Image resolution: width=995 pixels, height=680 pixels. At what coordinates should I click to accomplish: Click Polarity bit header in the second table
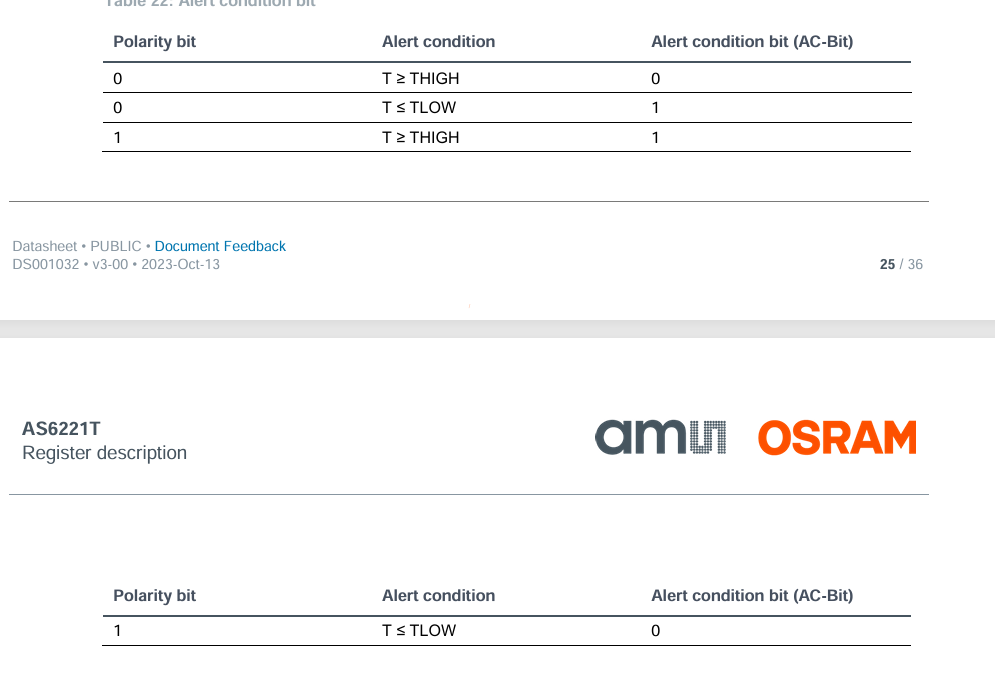(x=154, y=596)
